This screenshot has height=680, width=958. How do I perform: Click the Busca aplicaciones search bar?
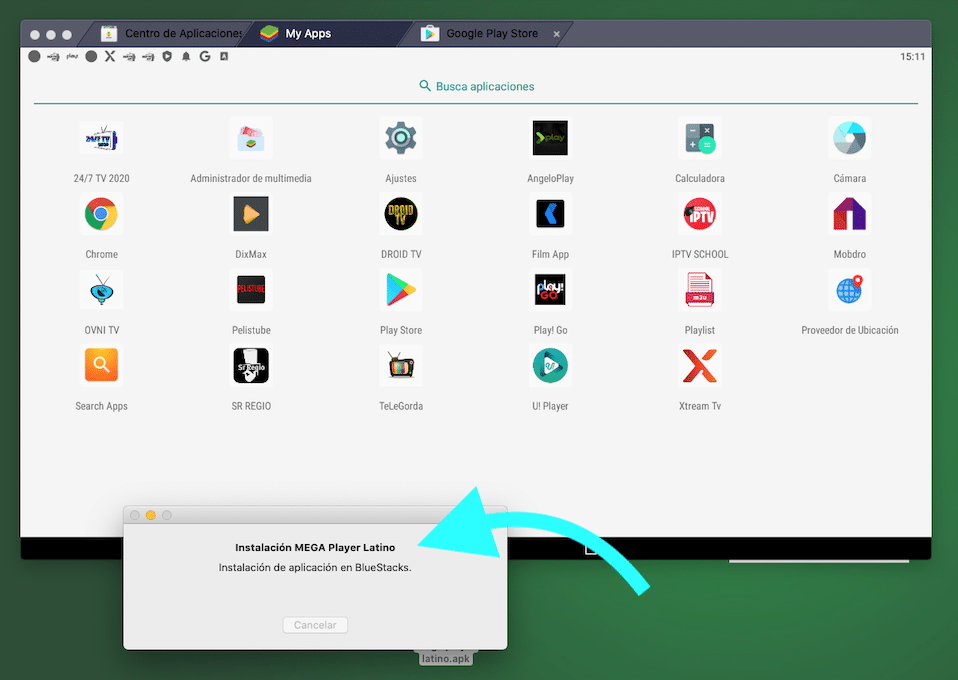[476, 86]
